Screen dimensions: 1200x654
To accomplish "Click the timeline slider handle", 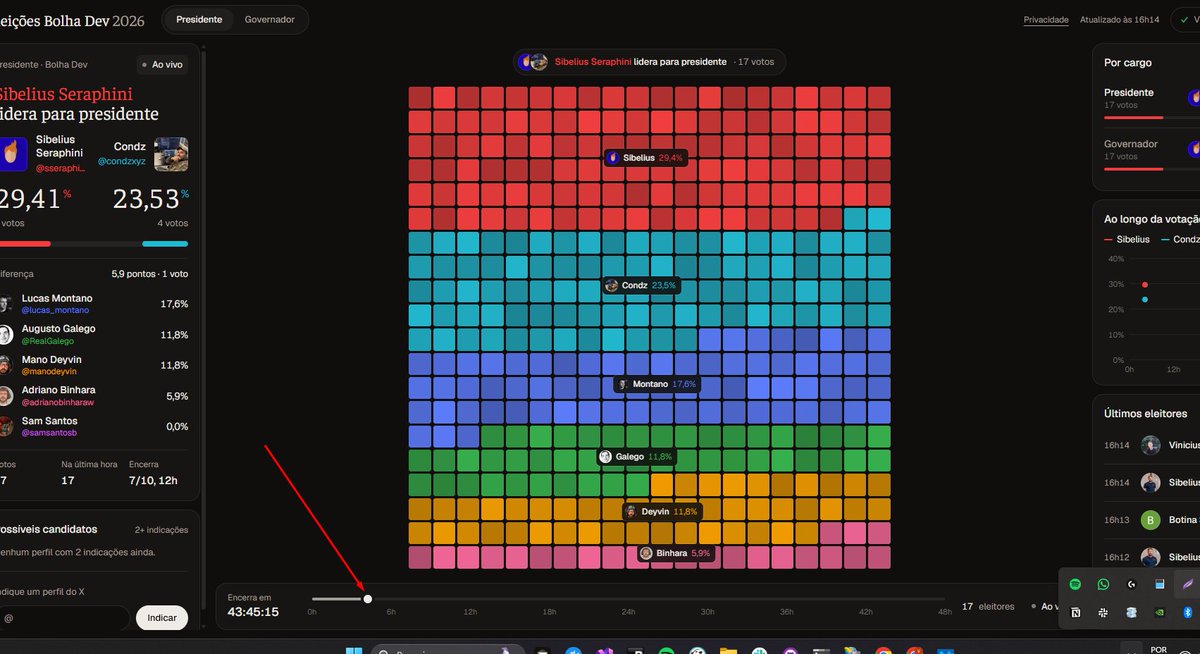I will (x=368, y=599).
